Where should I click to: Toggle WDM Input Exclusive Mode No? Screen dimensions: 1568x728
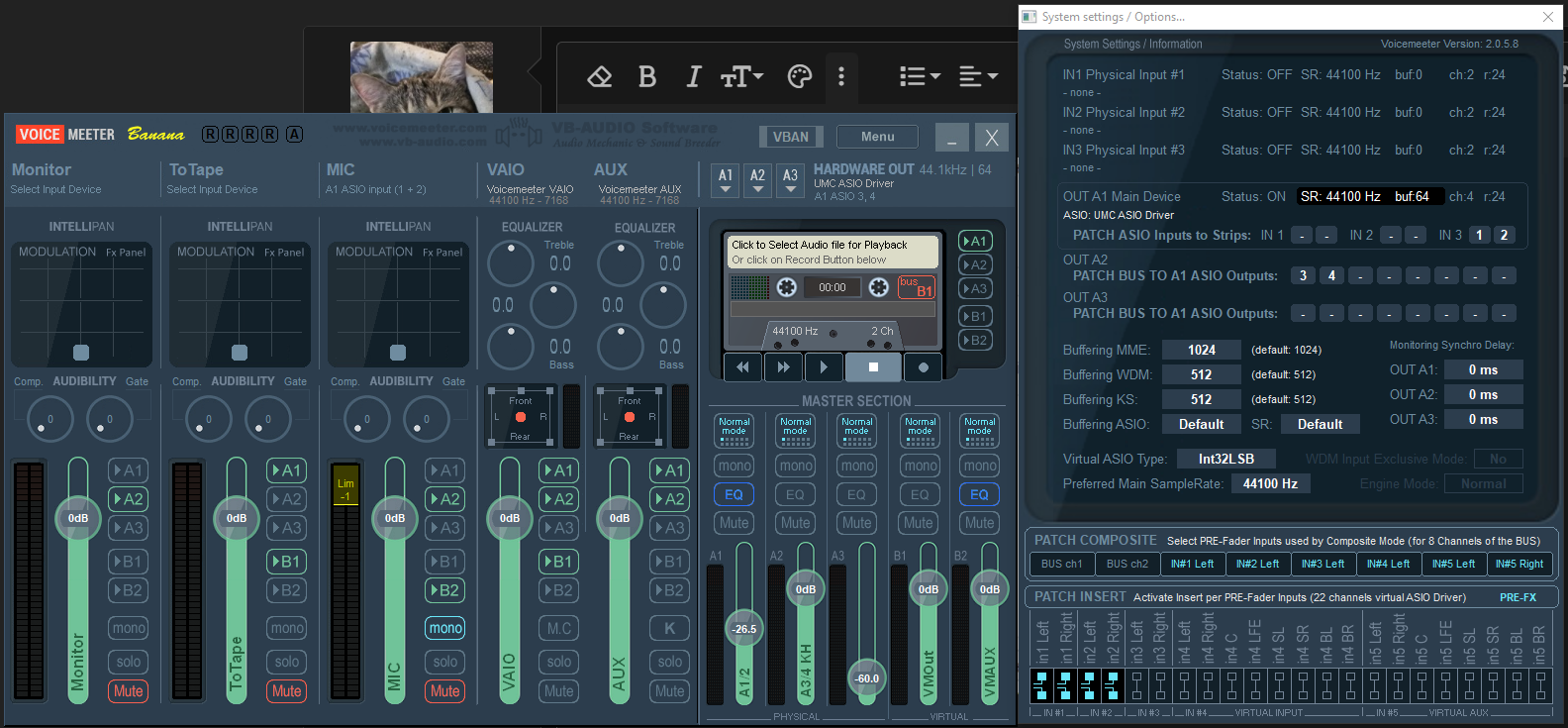[1498, 459]
